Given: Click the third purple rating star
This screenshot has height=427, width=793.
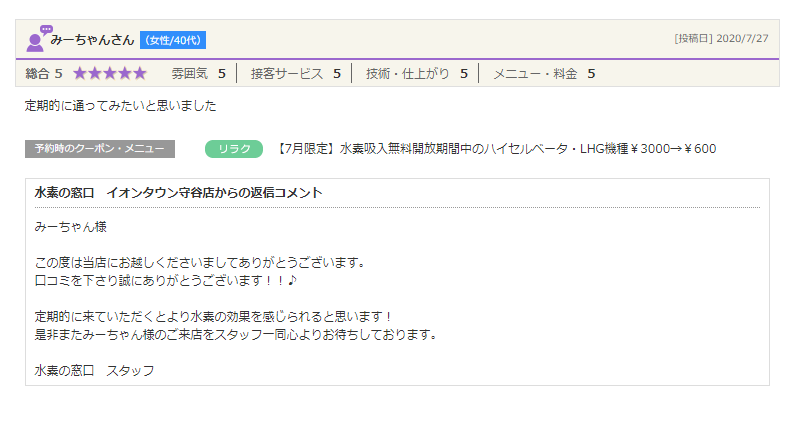Looking at the screenshot, I should coord(110,73).
